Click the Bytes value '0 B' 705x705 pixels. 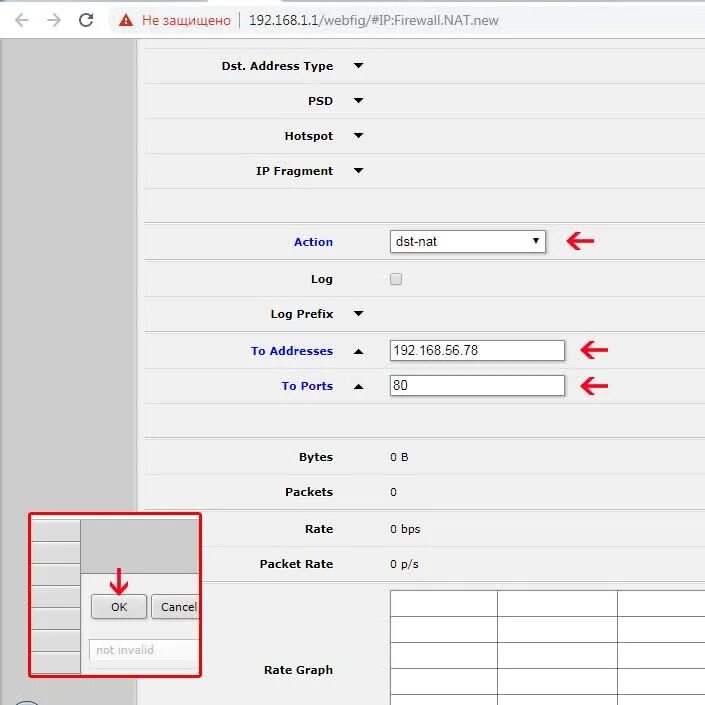pyautogui.click(x=399, y=457)
